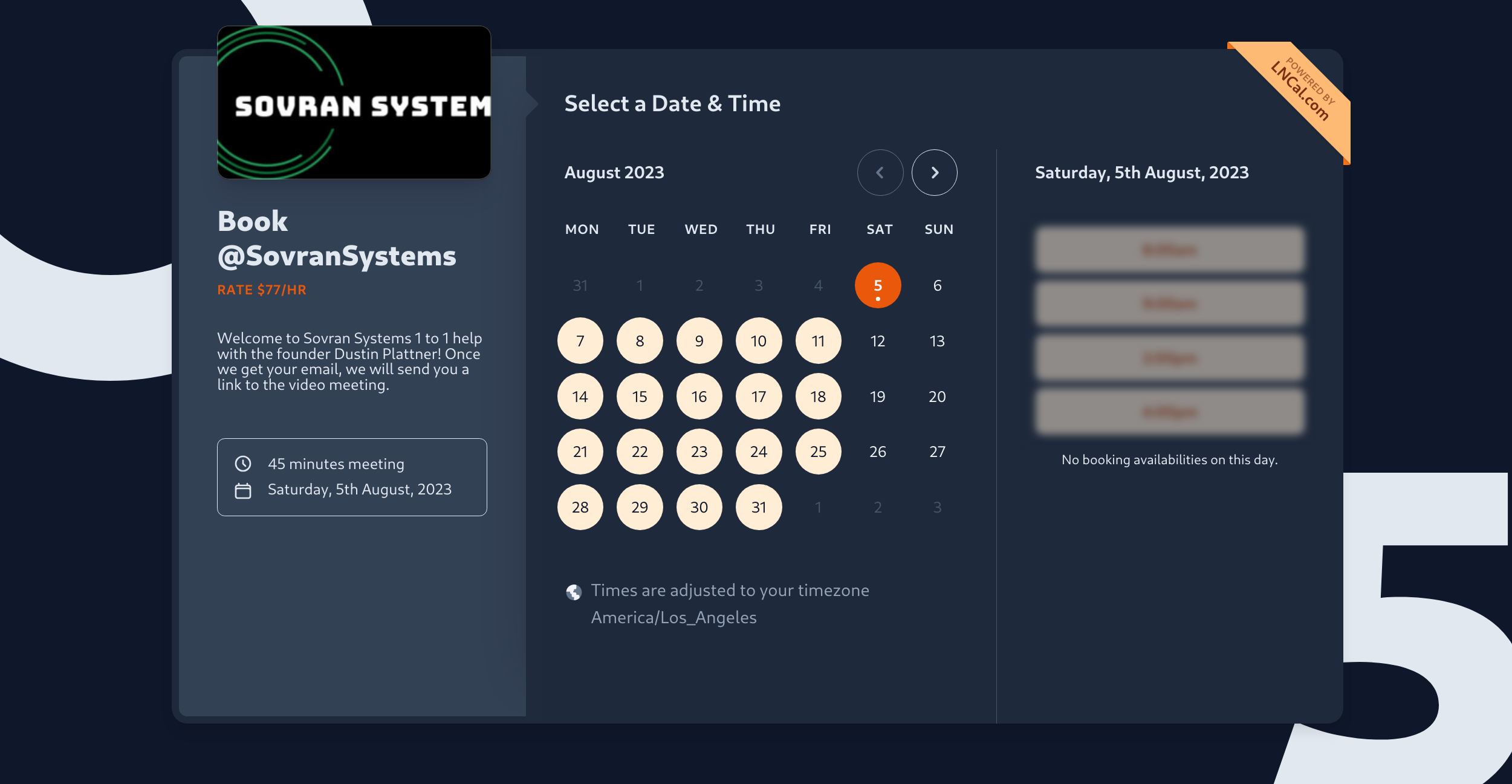This screenshot has width=1512, height=784.
Task: Click the globe timezone icon
Action: (x=574, y=592)
